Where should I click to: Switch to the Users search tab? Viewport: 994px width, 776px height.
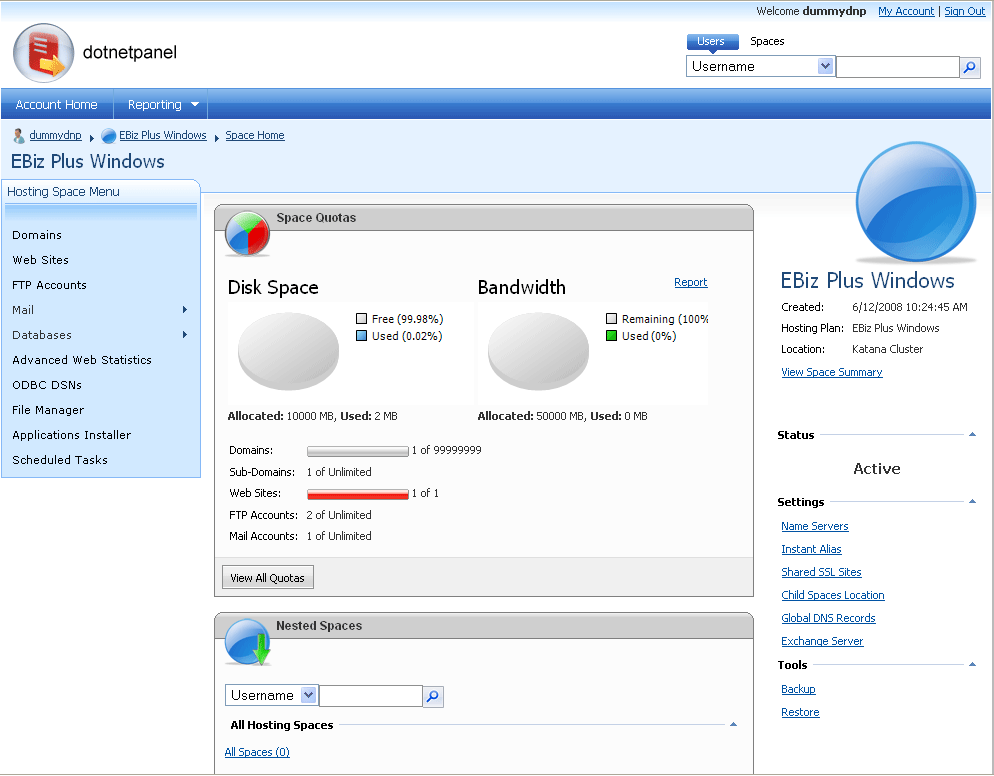click(712, 42)
